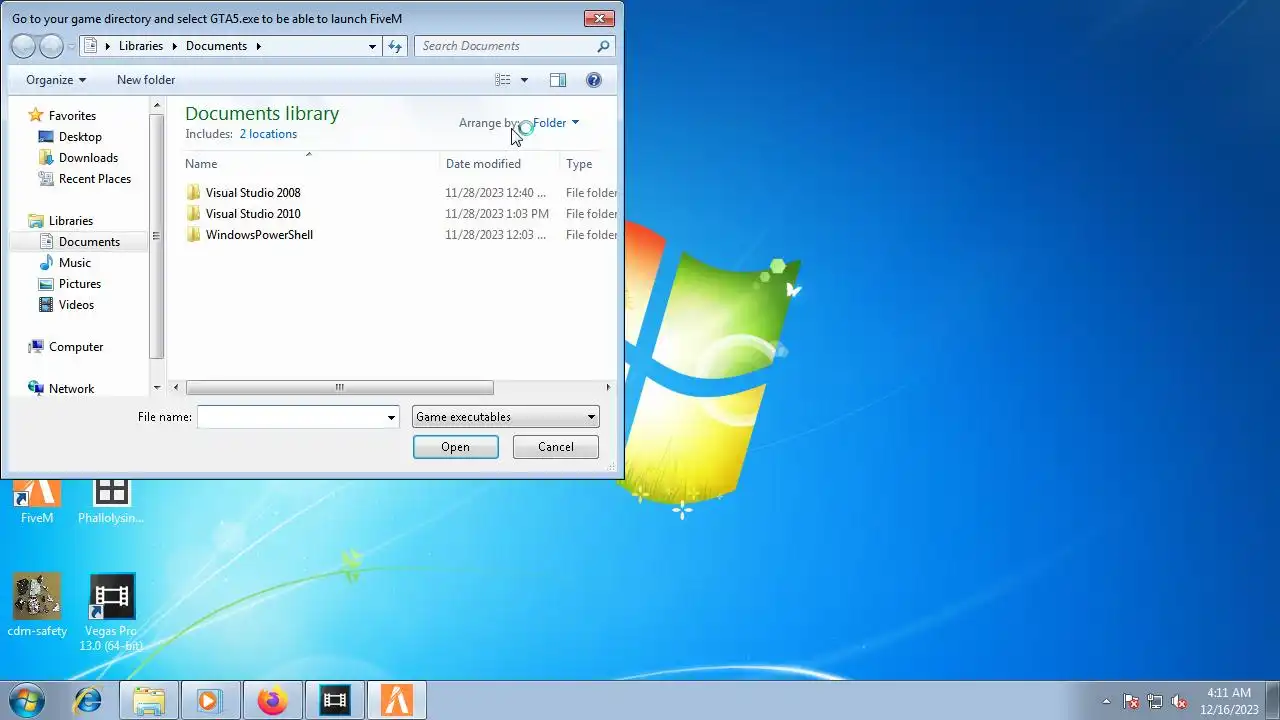Viewport: 1280px width, 720px height.
Task: Switch to Vegas Pro taskbar button
Action: (x=335, y=700)
